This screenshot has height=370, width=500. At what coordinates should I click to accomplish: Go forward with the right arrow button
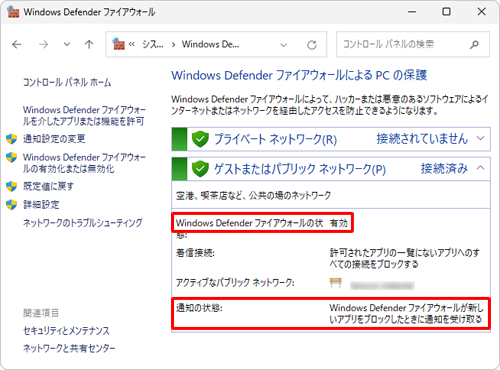(44, 44)
